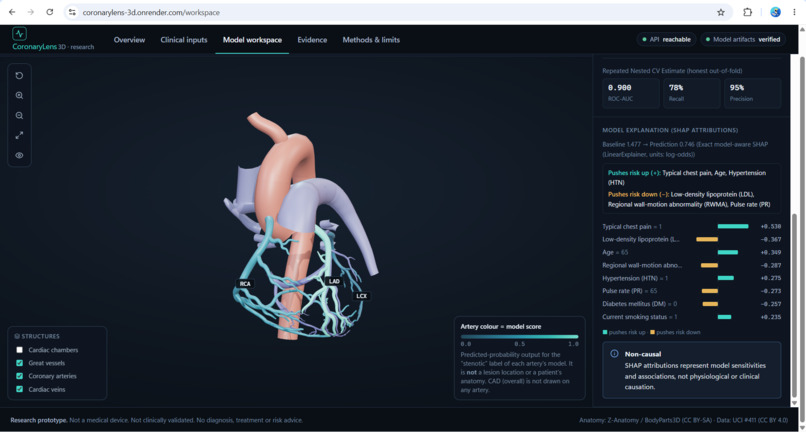Click the browser forward arrow
This screenshot has height=432, width=806.
pyautogui.click(x=31, y=12)
